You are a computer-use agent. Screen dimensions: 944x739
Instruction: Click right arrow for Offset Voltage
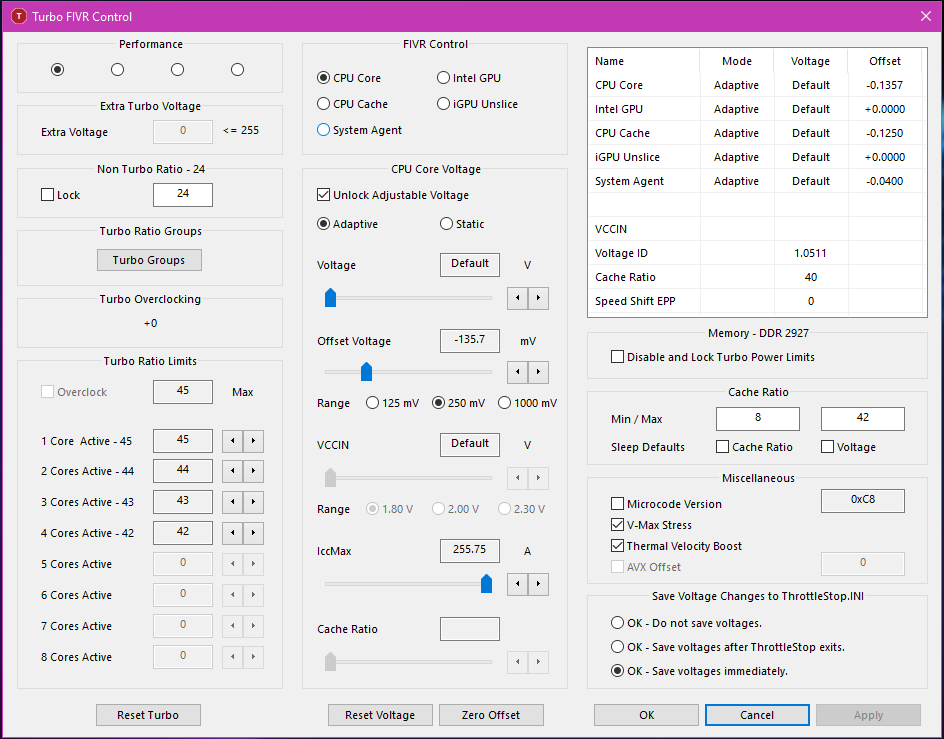(x=538, y=373)
